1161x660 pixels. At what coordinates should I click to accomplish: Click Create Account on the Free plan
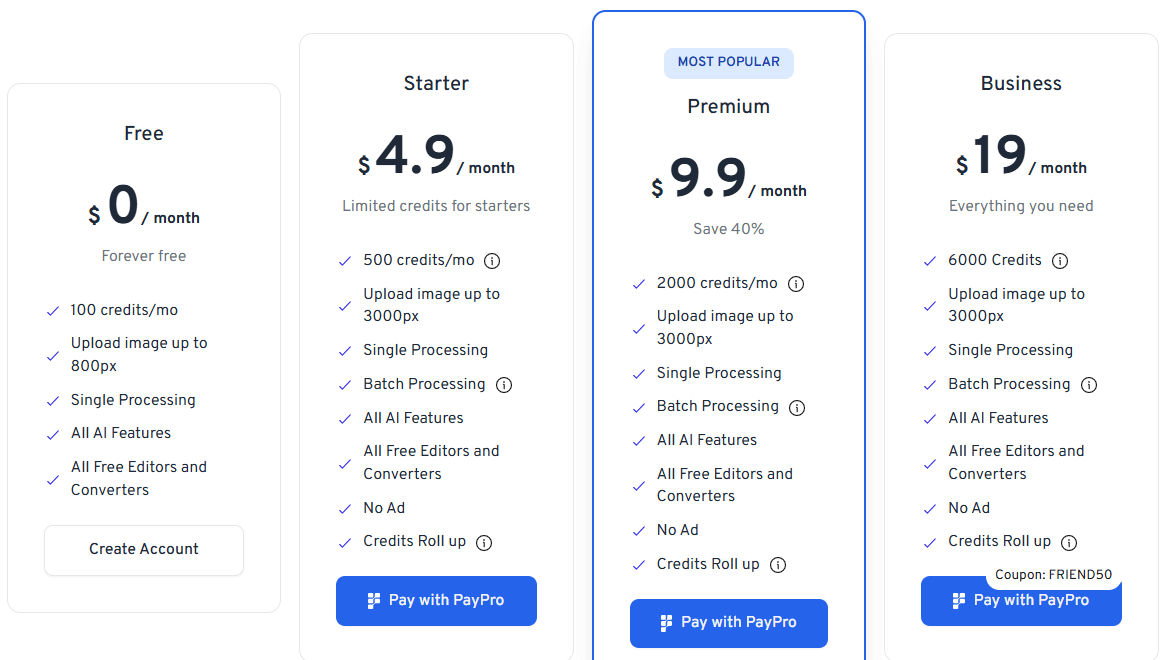coord(143,550)
